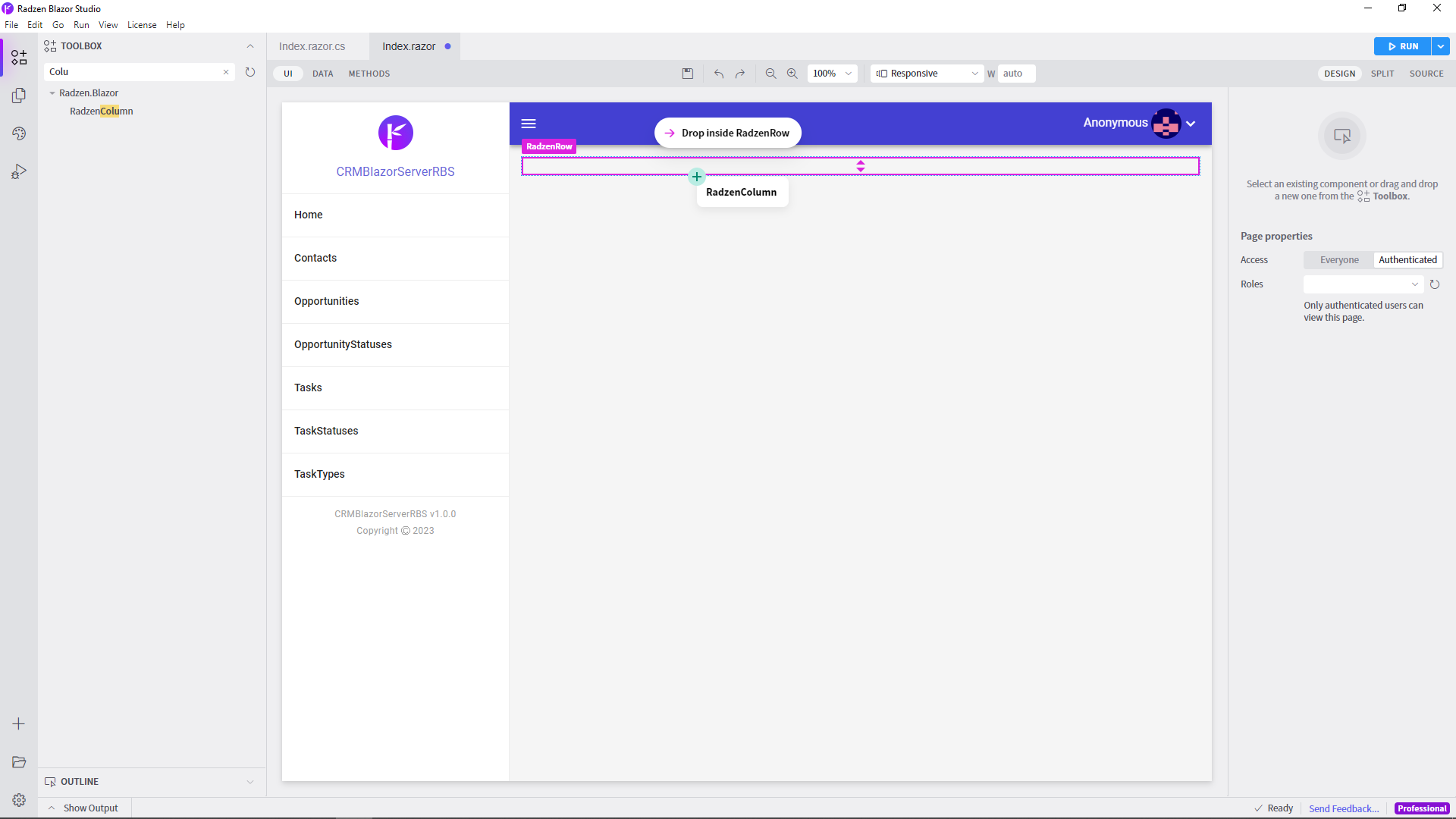
Task: Click the refresh roles icon
Action: [1435, 284]
